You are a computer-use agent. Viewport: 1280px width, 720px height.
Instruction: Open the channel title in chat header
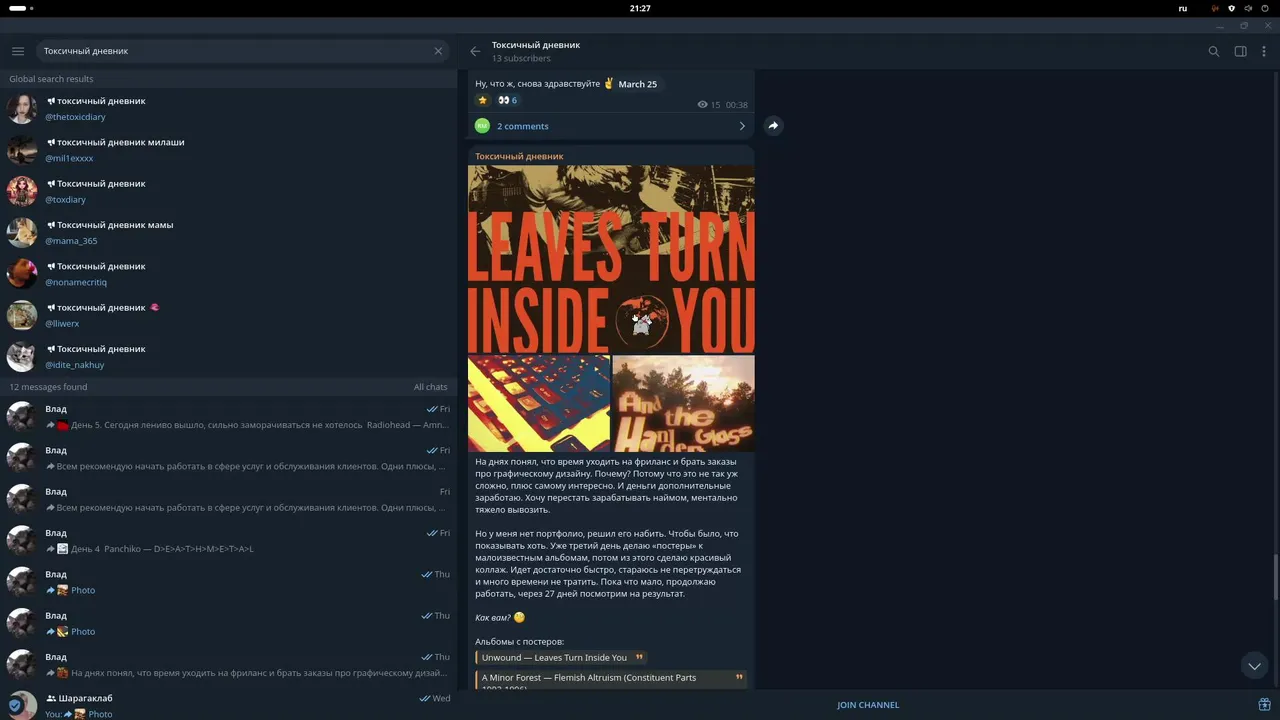[536, 45]
